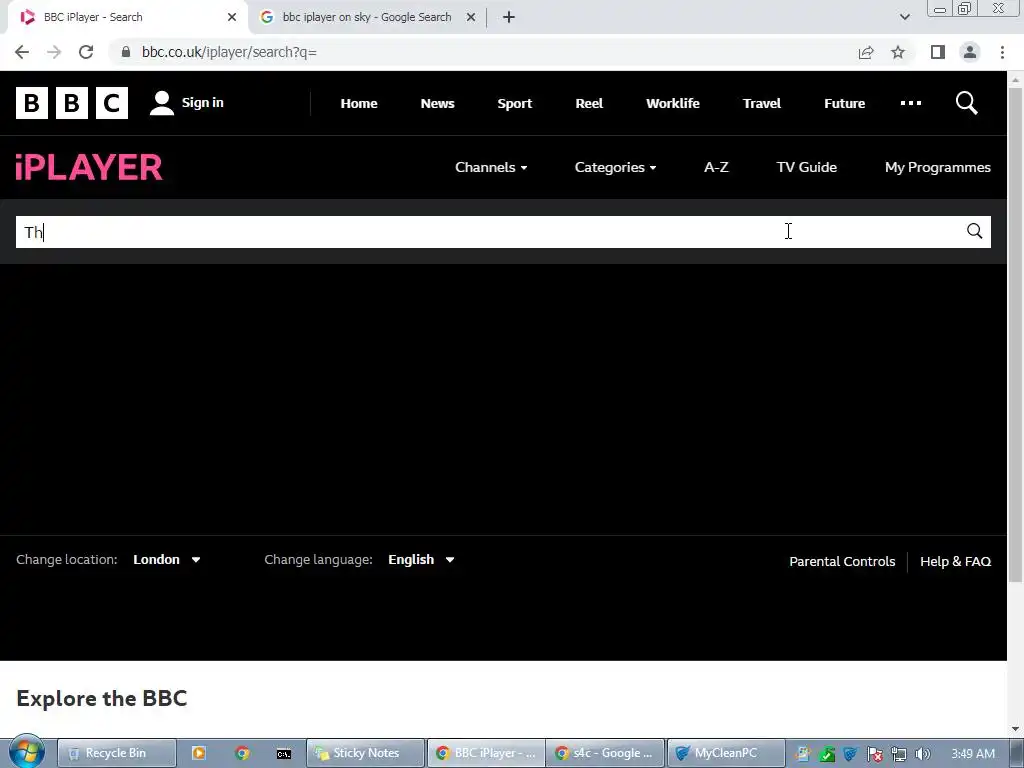Open Sticky Notes taskbar button
Image resolution: width=1024 pixels, height=768 pixels.
click(366, 753)
